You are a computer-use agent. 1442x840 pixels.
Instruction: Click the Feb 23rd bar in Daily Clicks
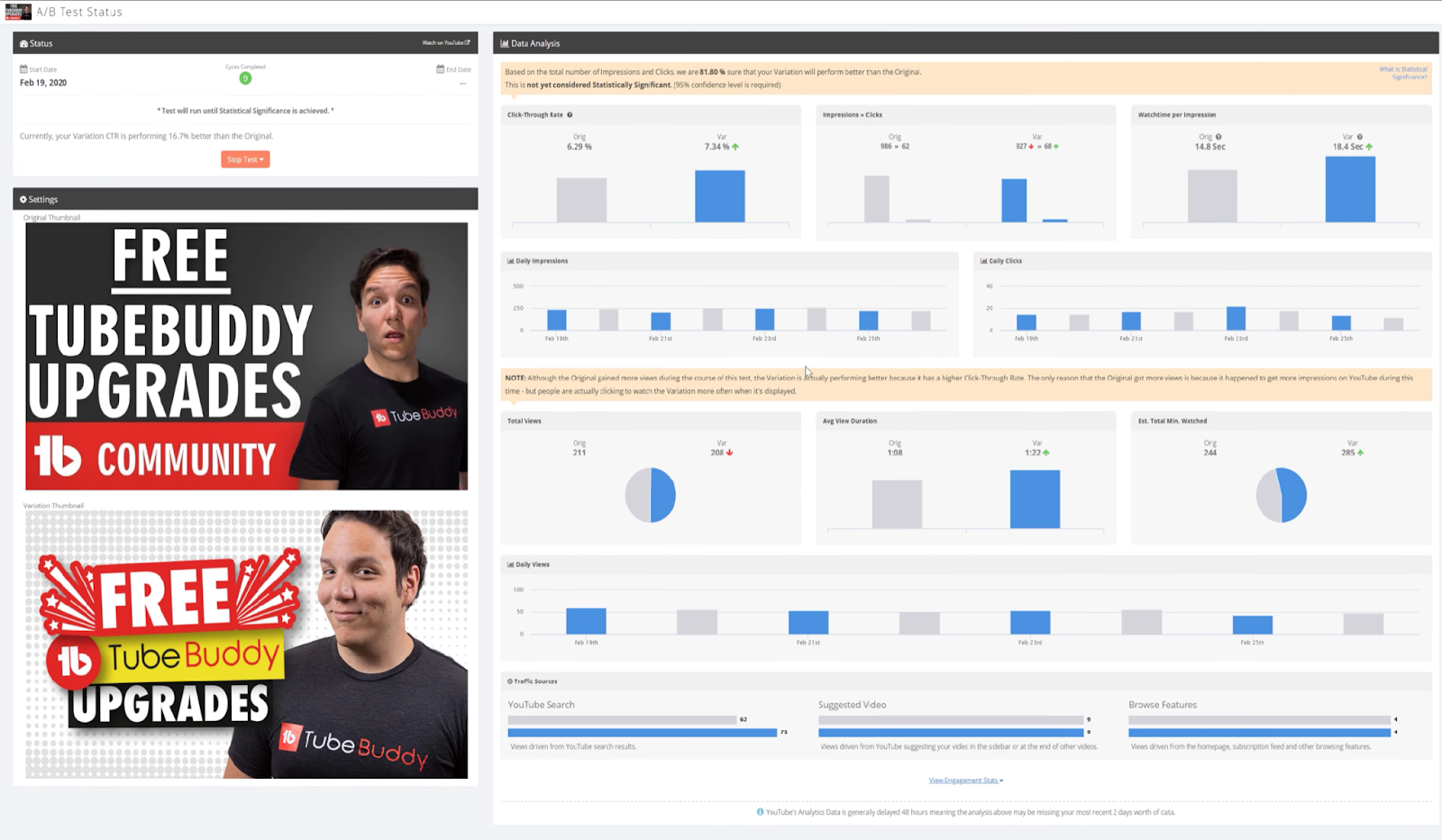tap(1237, 318)
